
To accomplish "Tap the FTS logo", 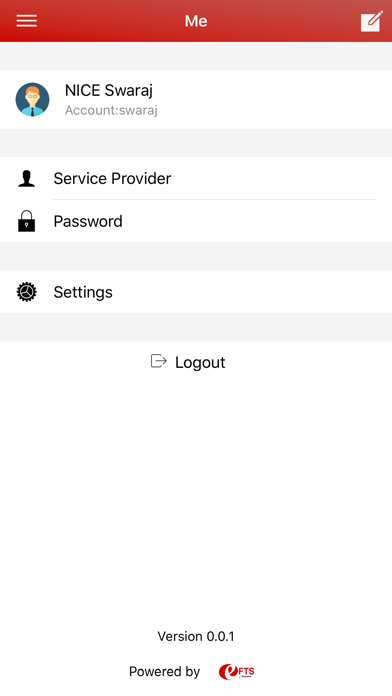I will coord(237,672).
